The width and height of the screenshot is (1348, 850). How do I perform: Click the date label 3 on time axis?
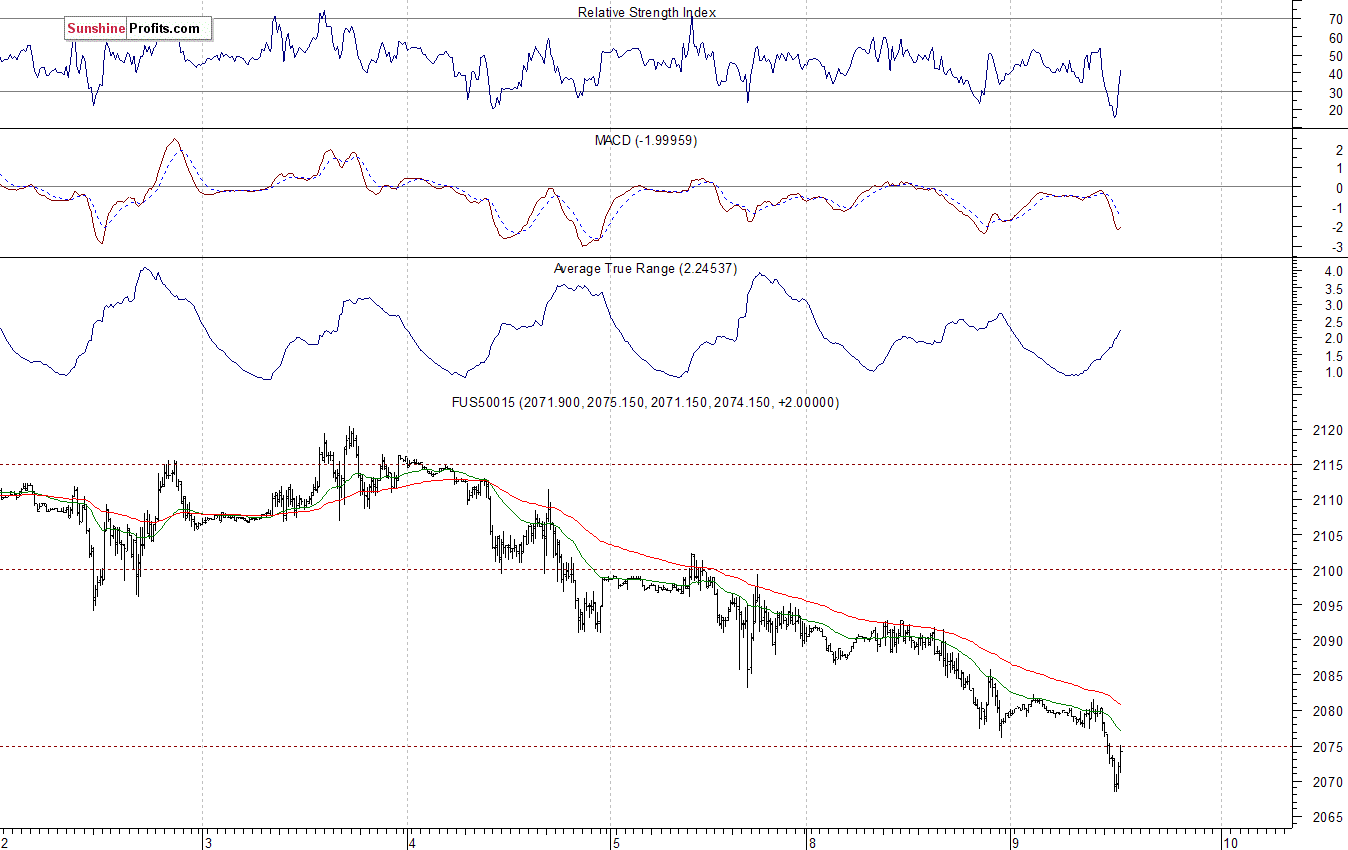point(207,842)
